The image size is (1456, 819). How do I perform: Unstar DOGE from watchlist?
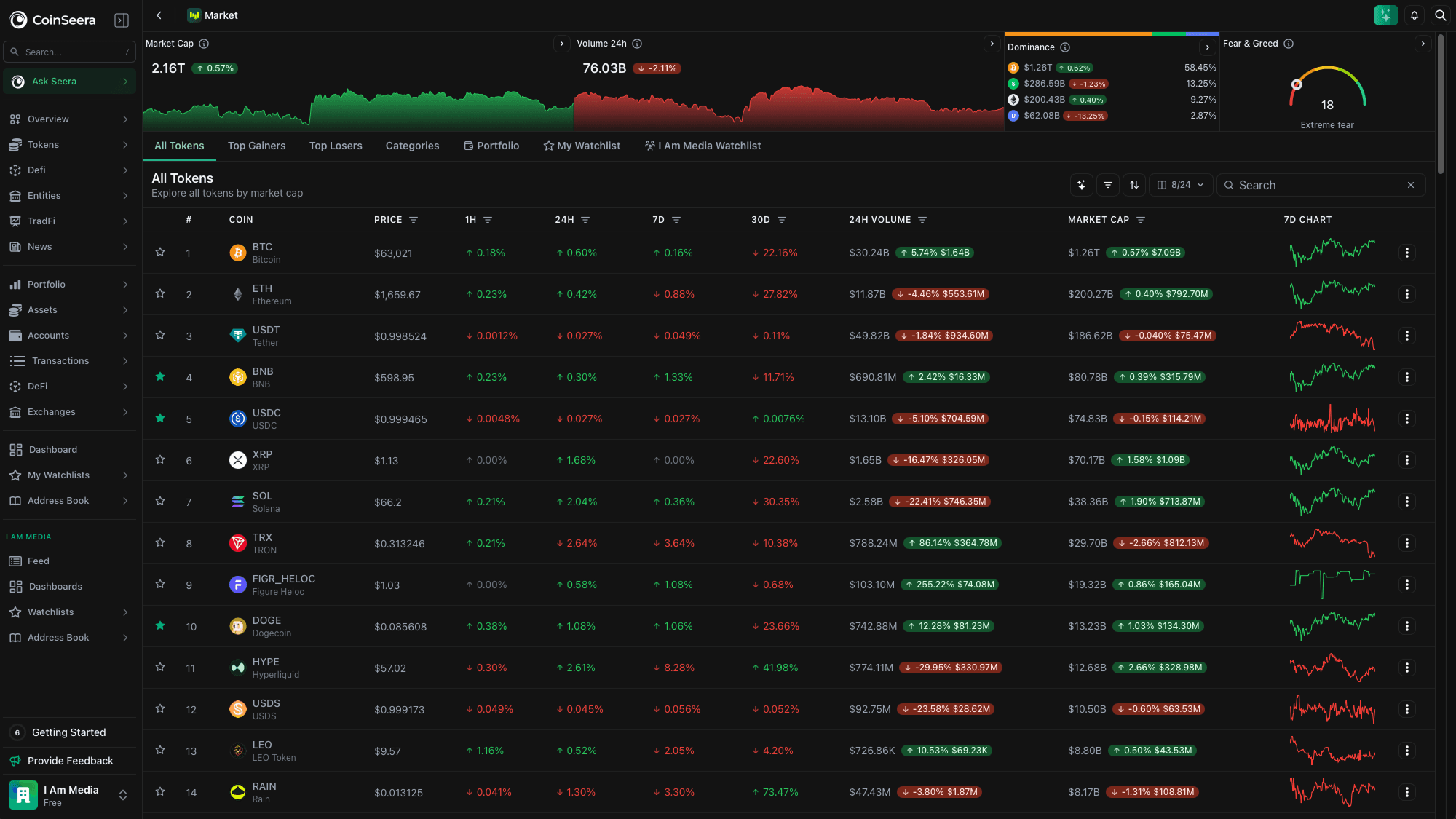click(160, 625)
